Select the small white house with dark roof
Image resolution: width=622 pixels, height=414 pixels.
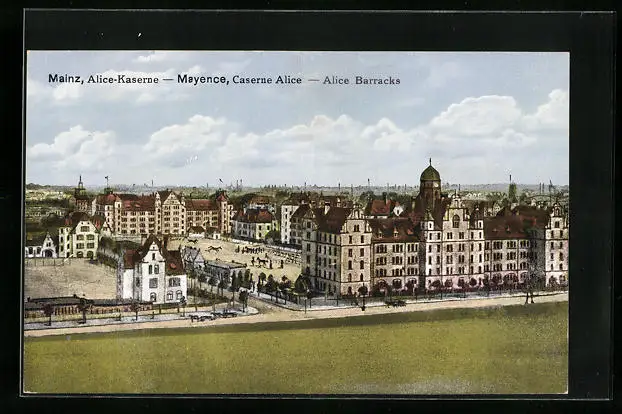153,273
